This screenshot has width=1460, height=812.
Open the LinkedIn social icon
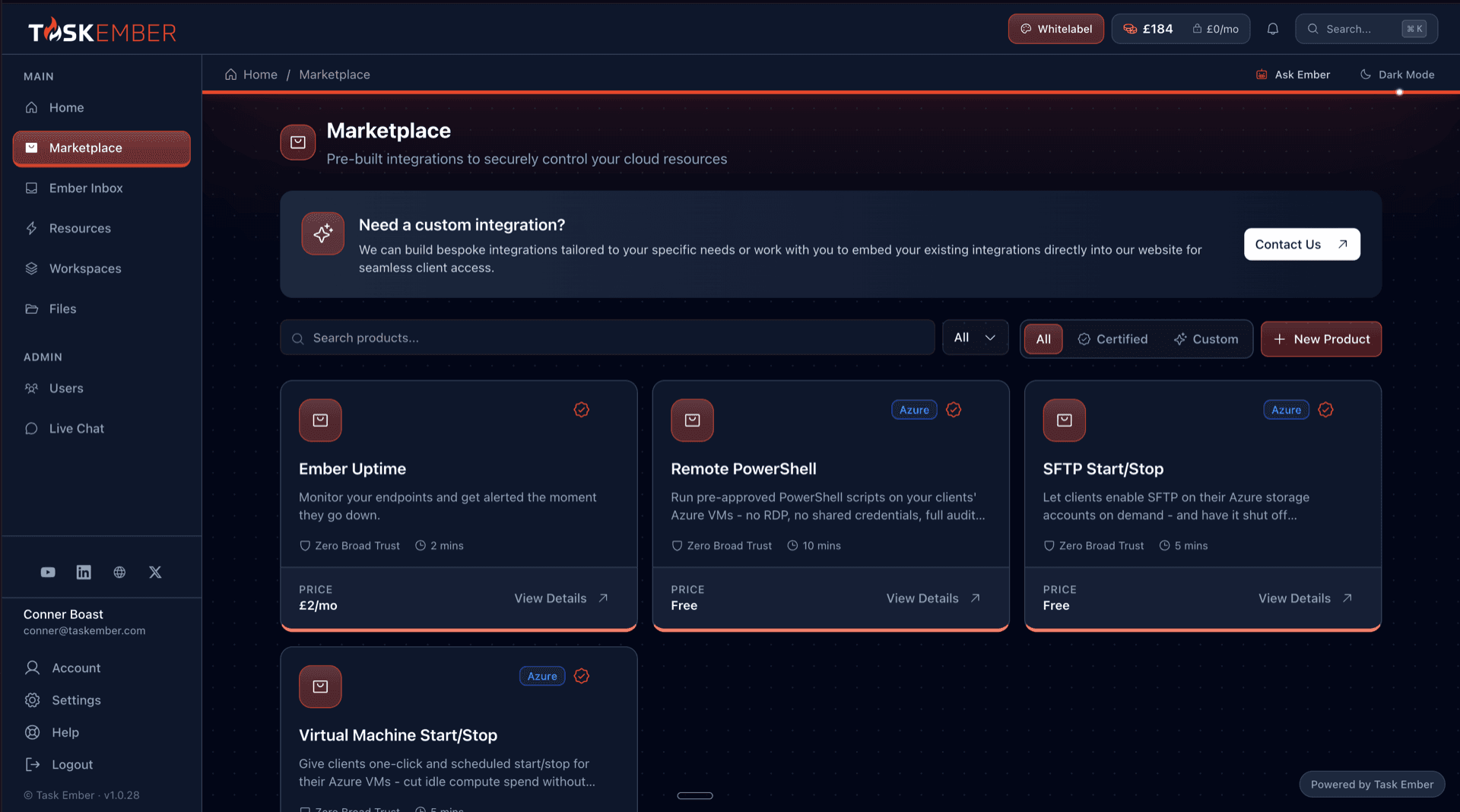coord(84,573)
